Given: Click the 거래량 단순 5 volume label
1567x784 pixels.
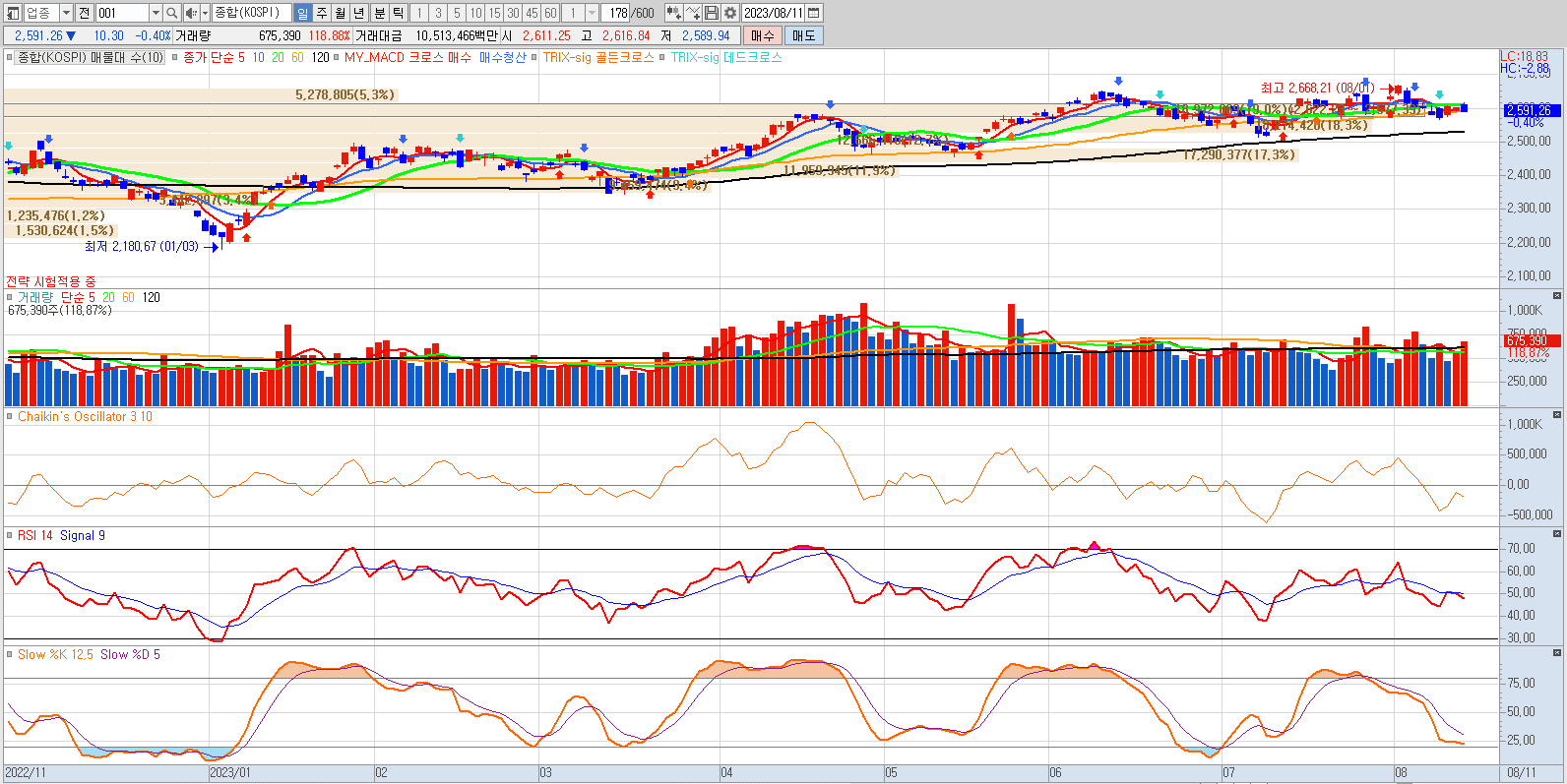Looking at the screenshot, I should point(56,297).
